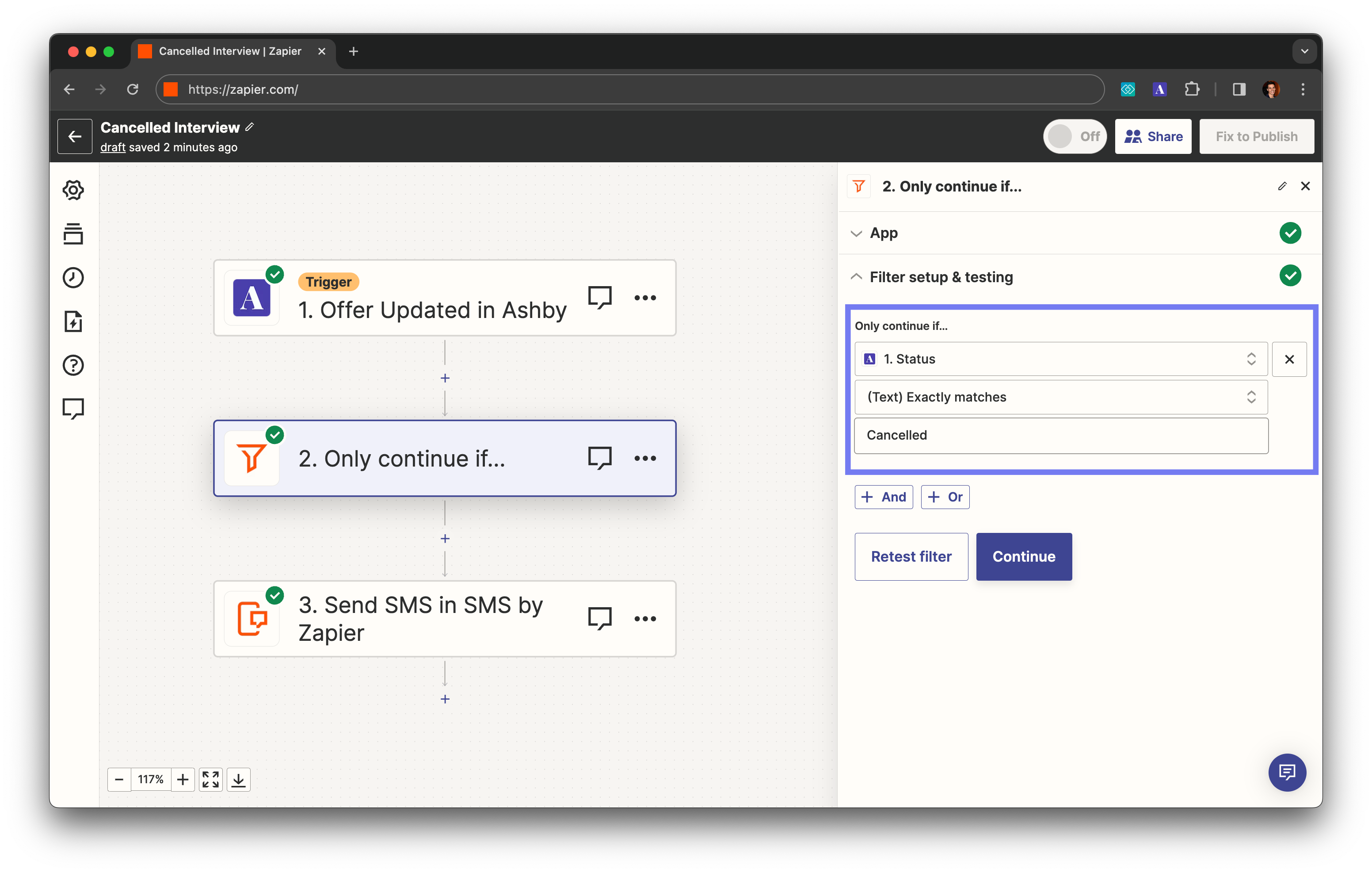The width and height of the screenshot is (1372, 873).
Task: Open the Exactly matches condition dropdown
Action: point(1060,397)
